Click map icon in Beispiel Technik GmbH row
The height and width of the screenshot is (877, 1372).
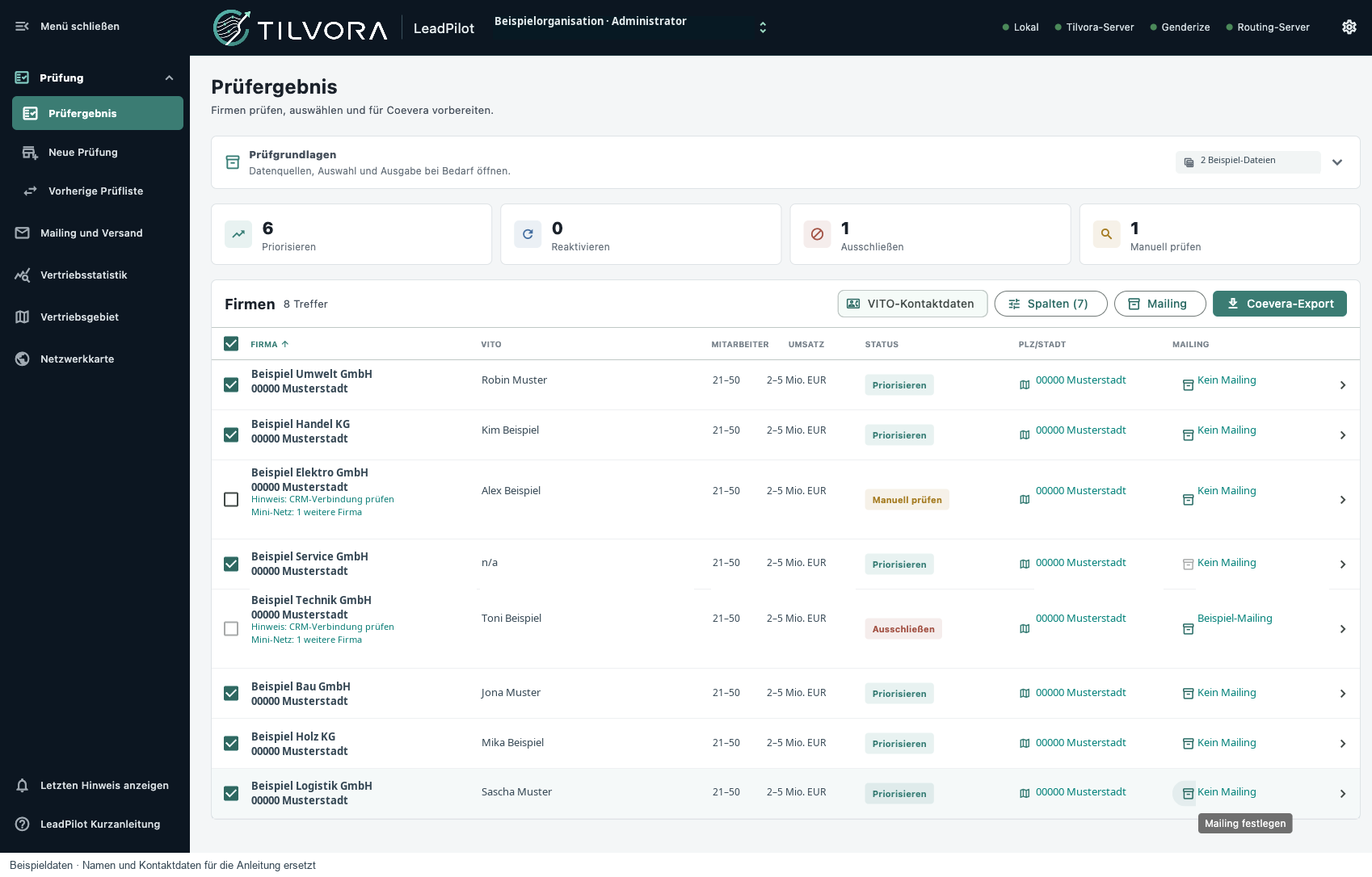(x=1025, y=629)
